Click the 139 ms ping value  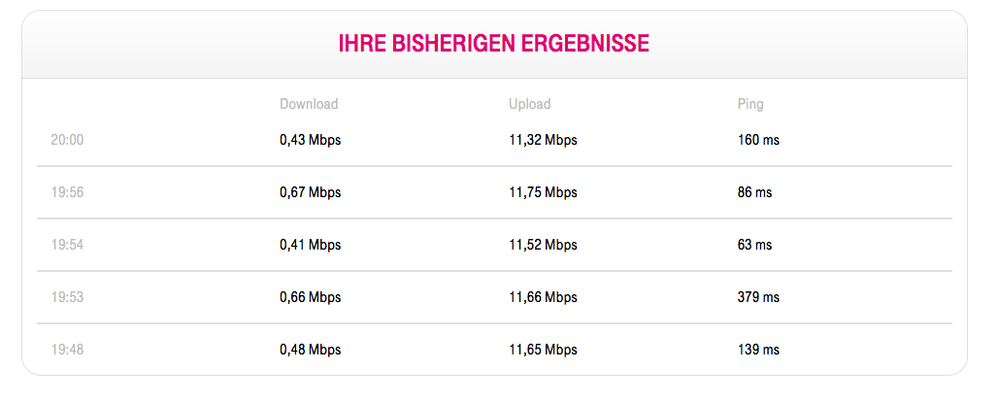(x=758, y=350)
